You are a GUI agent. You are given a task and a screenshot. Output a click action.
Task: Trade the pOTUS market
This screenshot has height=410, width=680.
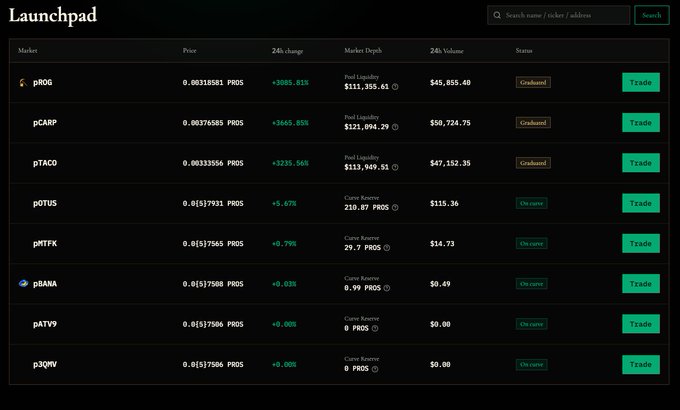[641, 203]
